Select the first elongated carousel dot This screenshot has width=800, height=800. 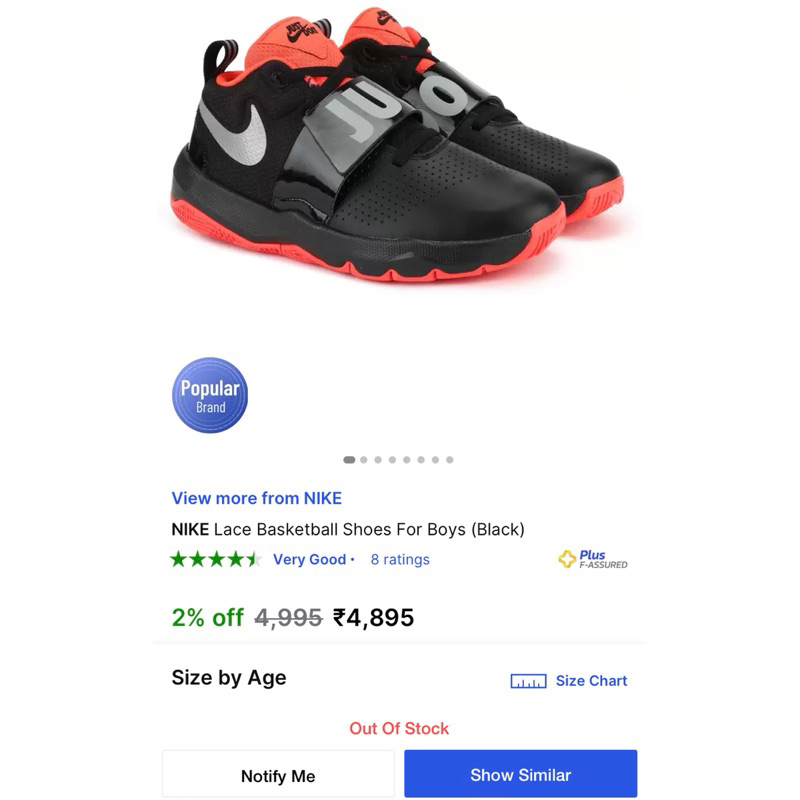(349, 460)
